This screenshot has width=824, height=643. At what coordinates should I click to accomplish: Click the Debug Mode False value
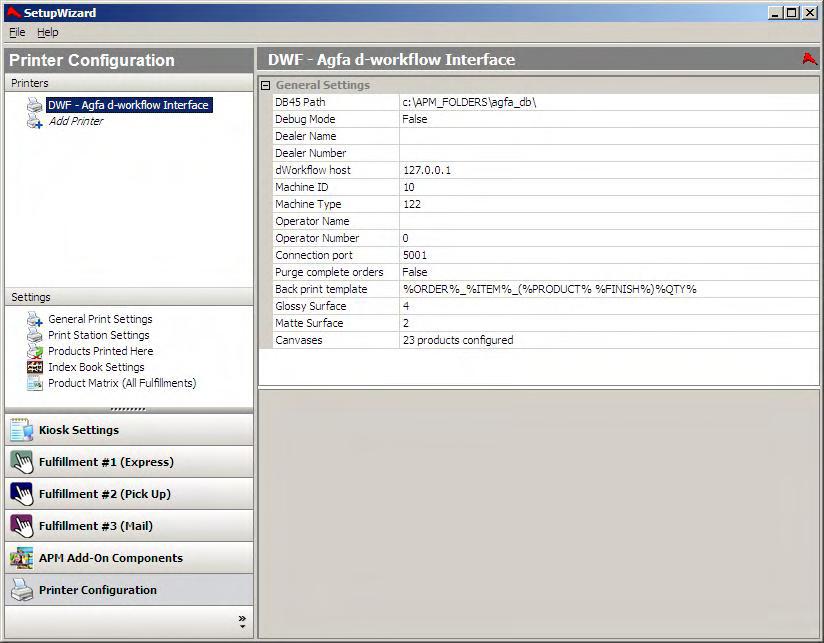click(x=609, y=119)
